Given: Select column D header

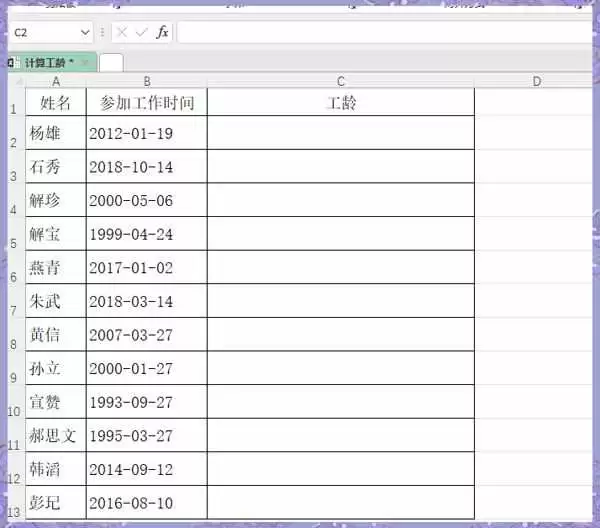Looking at the screenshot, I should point(536,81).
